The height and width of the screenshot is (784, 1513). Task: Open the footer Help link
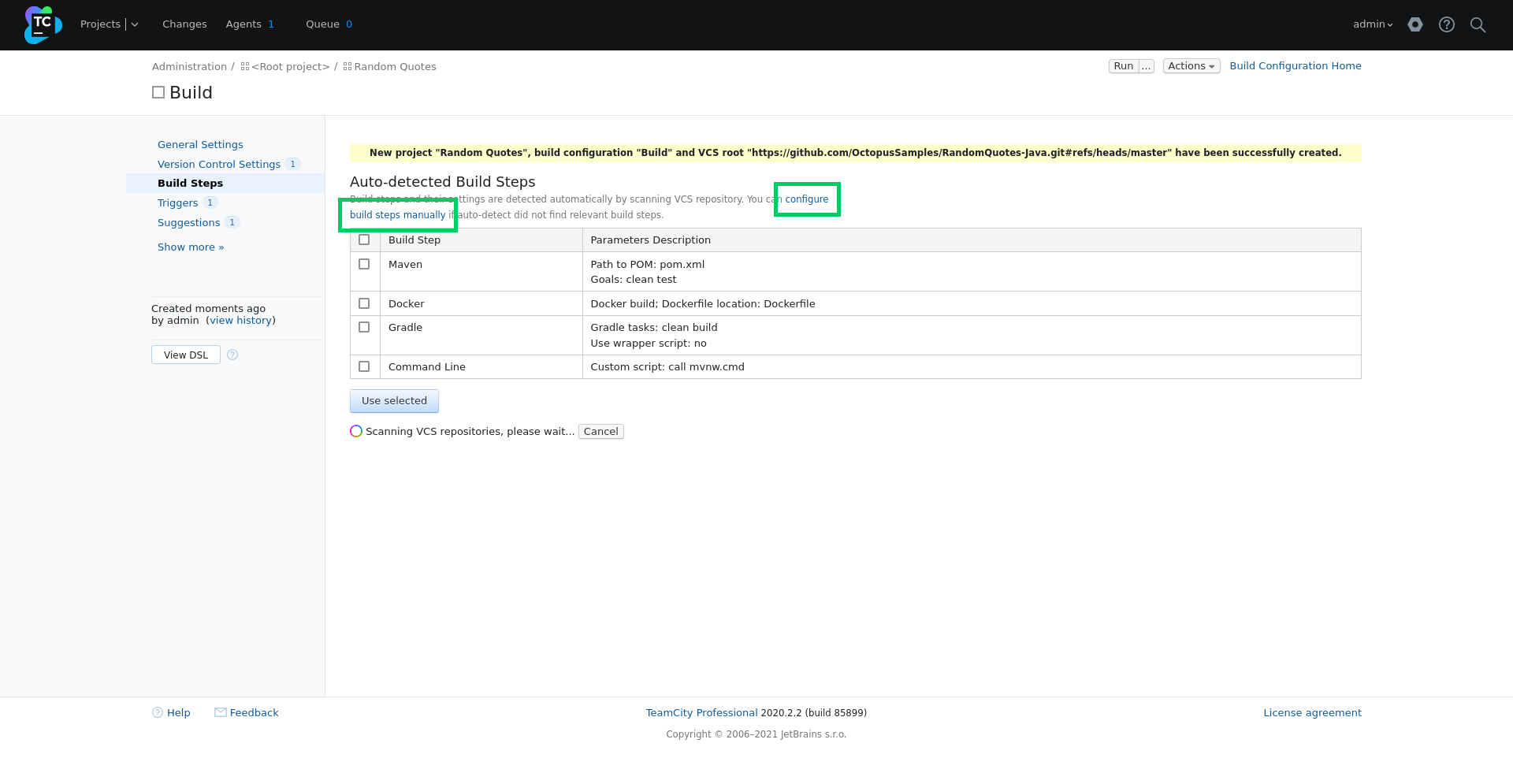[x=179, y=713]
